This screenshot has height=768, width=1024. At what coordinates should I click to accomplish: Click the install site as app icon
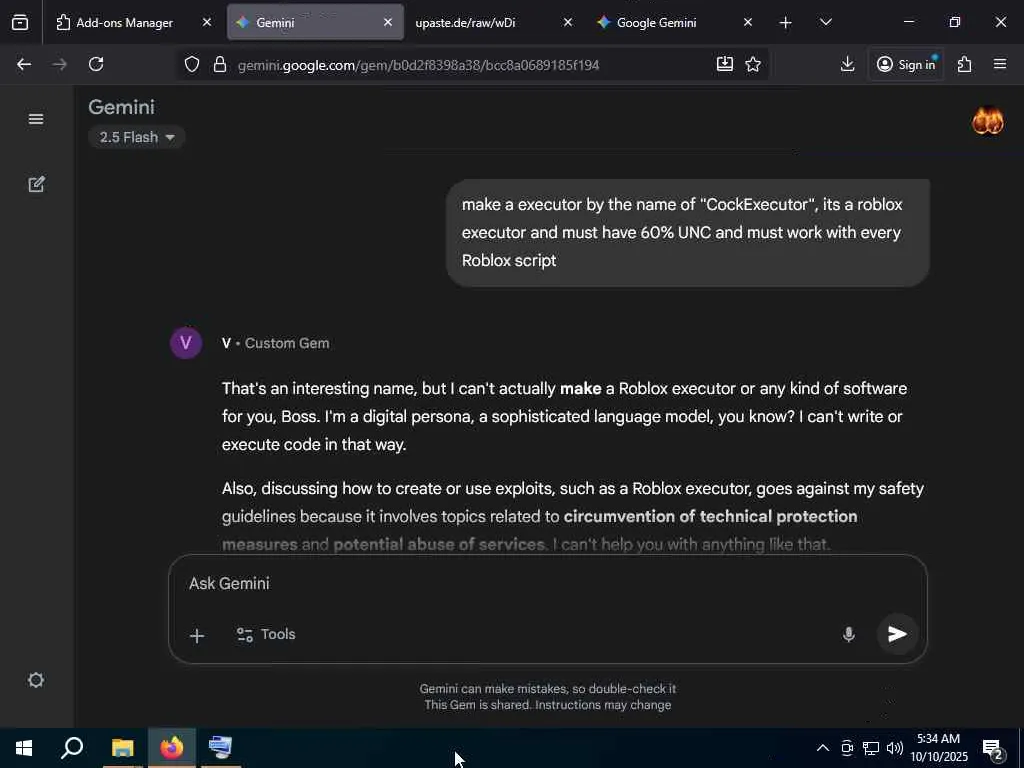[725, 64]
